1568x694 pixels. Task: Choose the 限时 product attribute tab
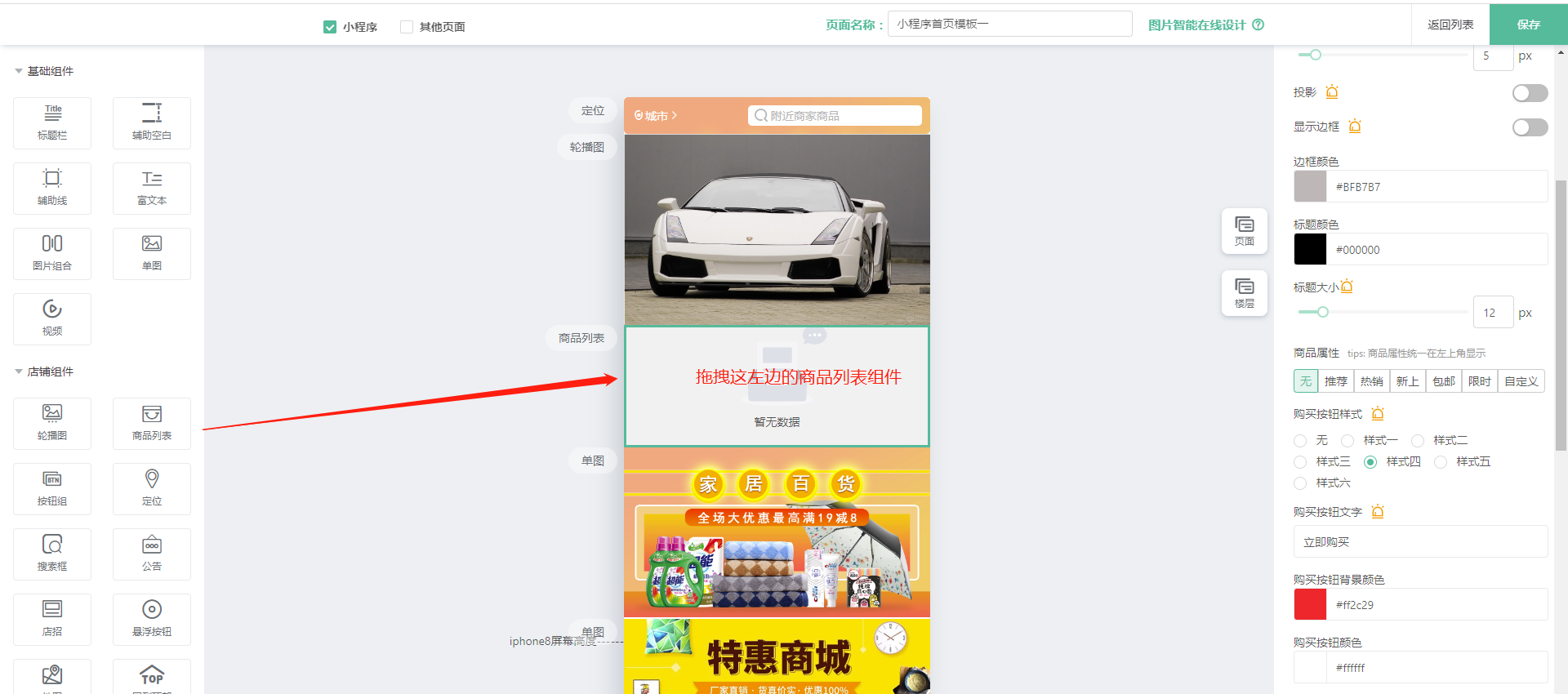pyautogui.click(x=1479, y=381)
